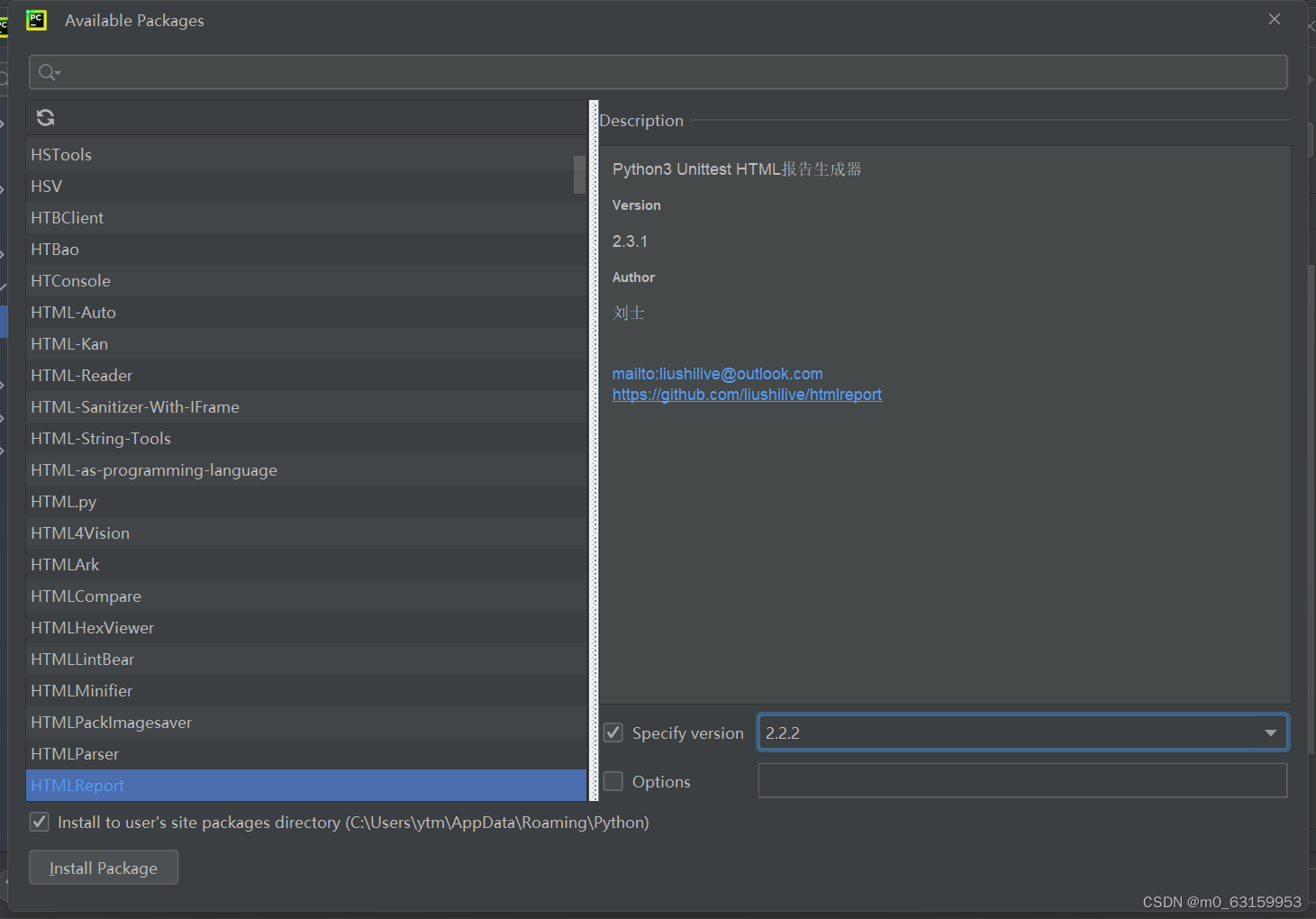Close the Available Packages dialog
This screenshot has width=1316, height=919.
[x=1275, y=19]
